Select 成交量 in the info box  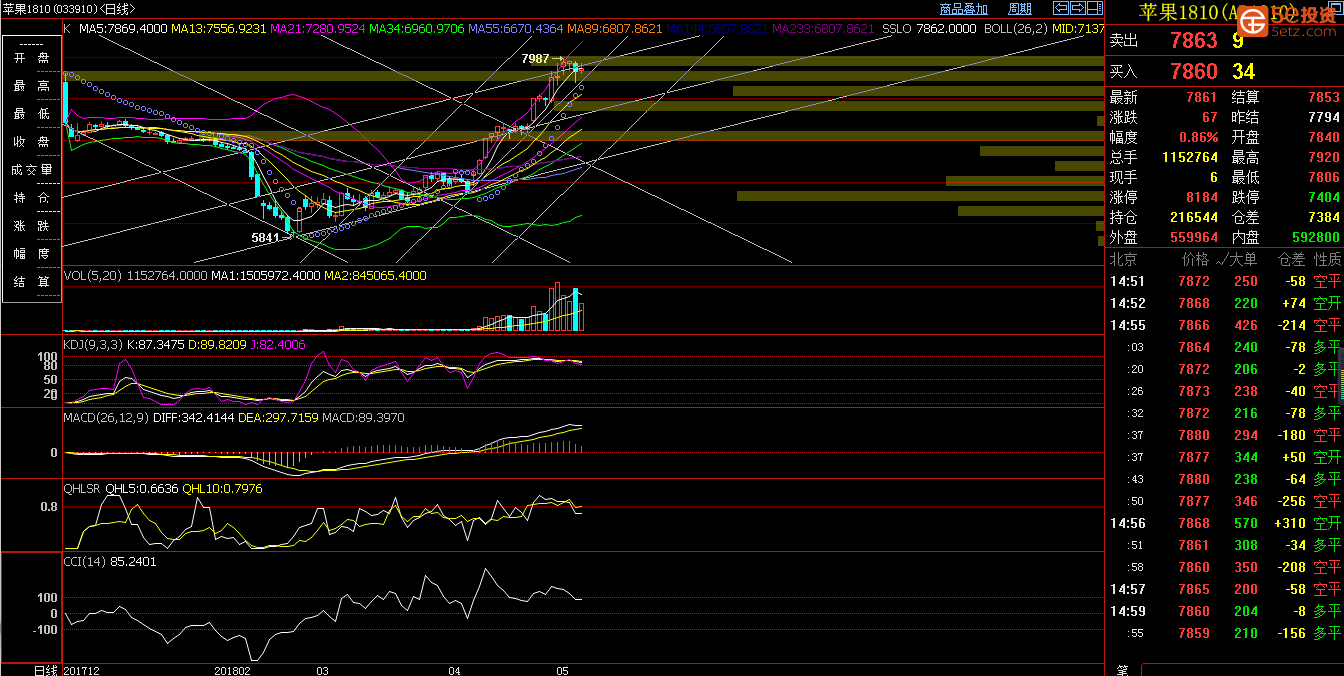[31, 170]
